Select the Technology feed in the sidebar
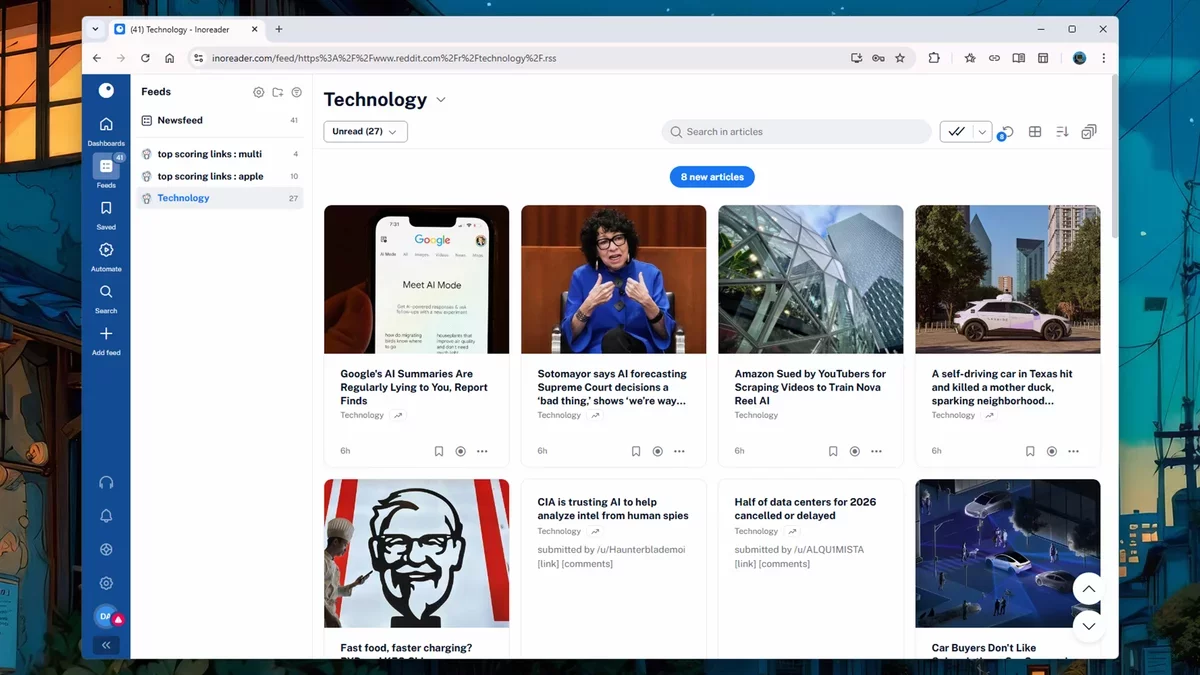Image resolution: width=1200 pixels, height=675 pixels. [183, 197]
